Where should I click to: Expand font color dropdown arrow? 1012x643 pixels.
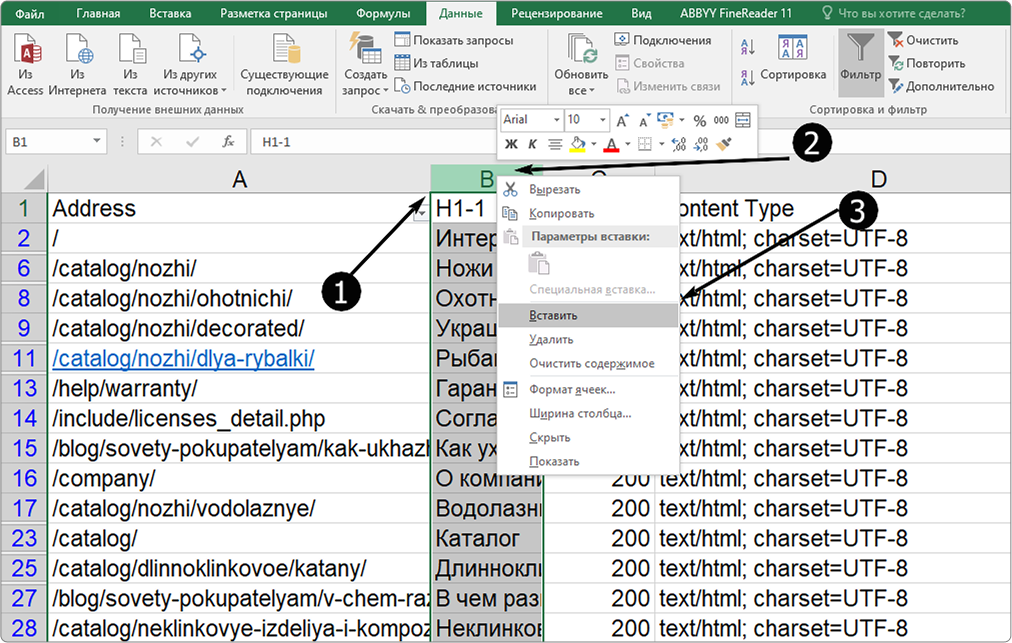point(627,144)
